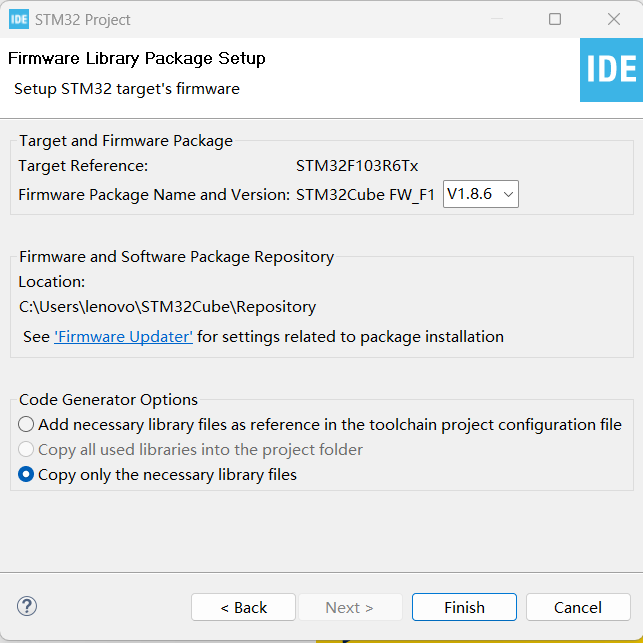Open the 'Firmware Updater' settings link
This screenshot has width=643, height=643.
point(123,337)
